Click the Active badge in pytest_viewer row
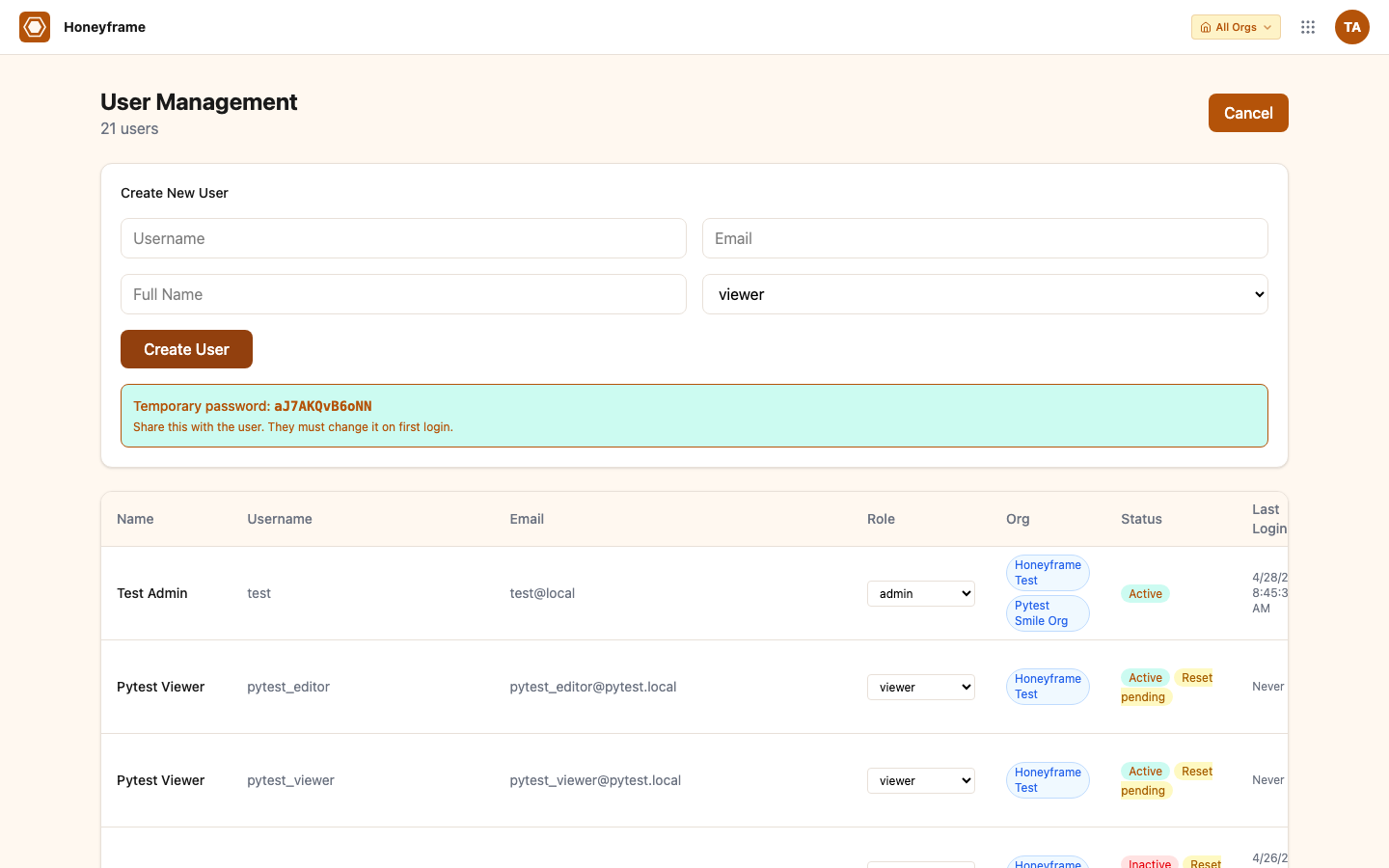This screenshot has height=868, width=1389. (x=1145, y=772)
